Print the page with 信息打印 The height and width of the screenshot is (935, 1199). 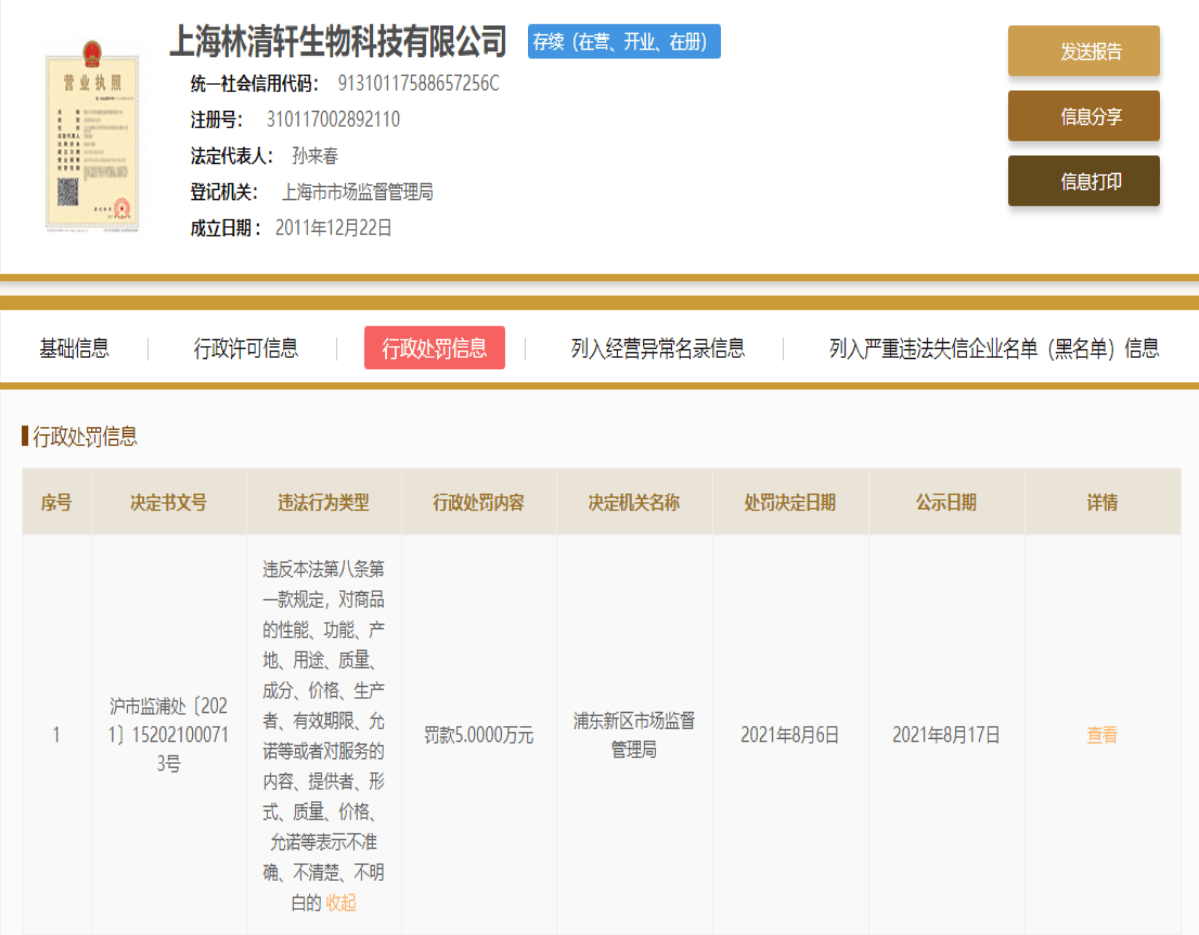click(x=1083, y=181)
